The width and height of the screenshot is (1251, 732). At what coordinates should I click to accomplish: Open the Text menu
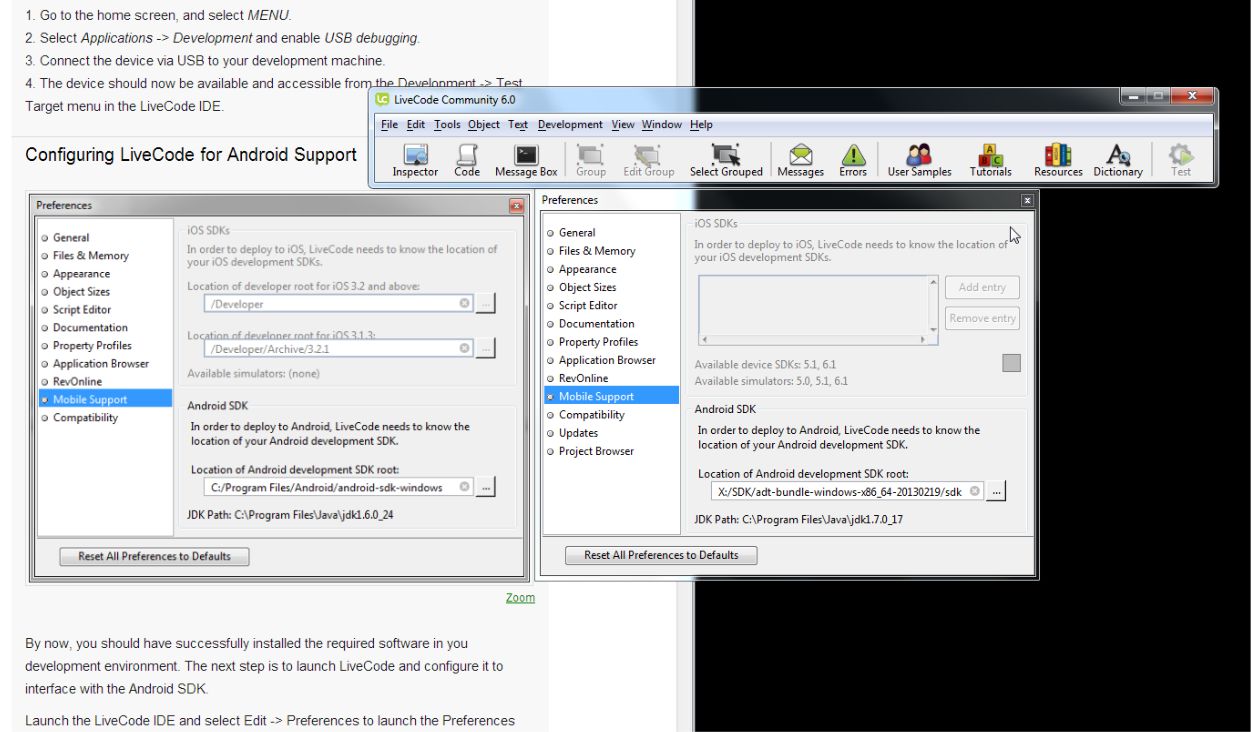point(518,125)
